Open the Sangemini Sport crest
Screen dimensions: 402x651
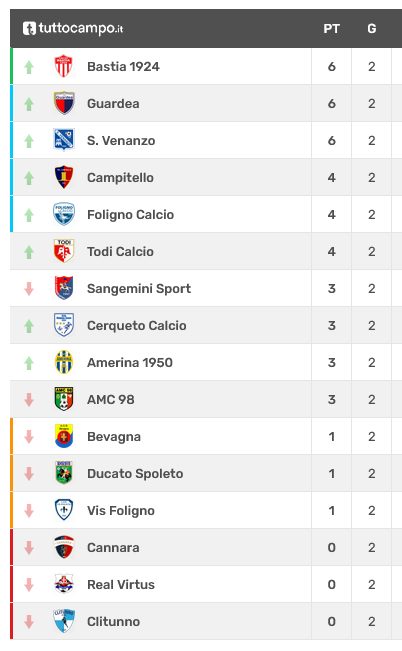(64, 288)
